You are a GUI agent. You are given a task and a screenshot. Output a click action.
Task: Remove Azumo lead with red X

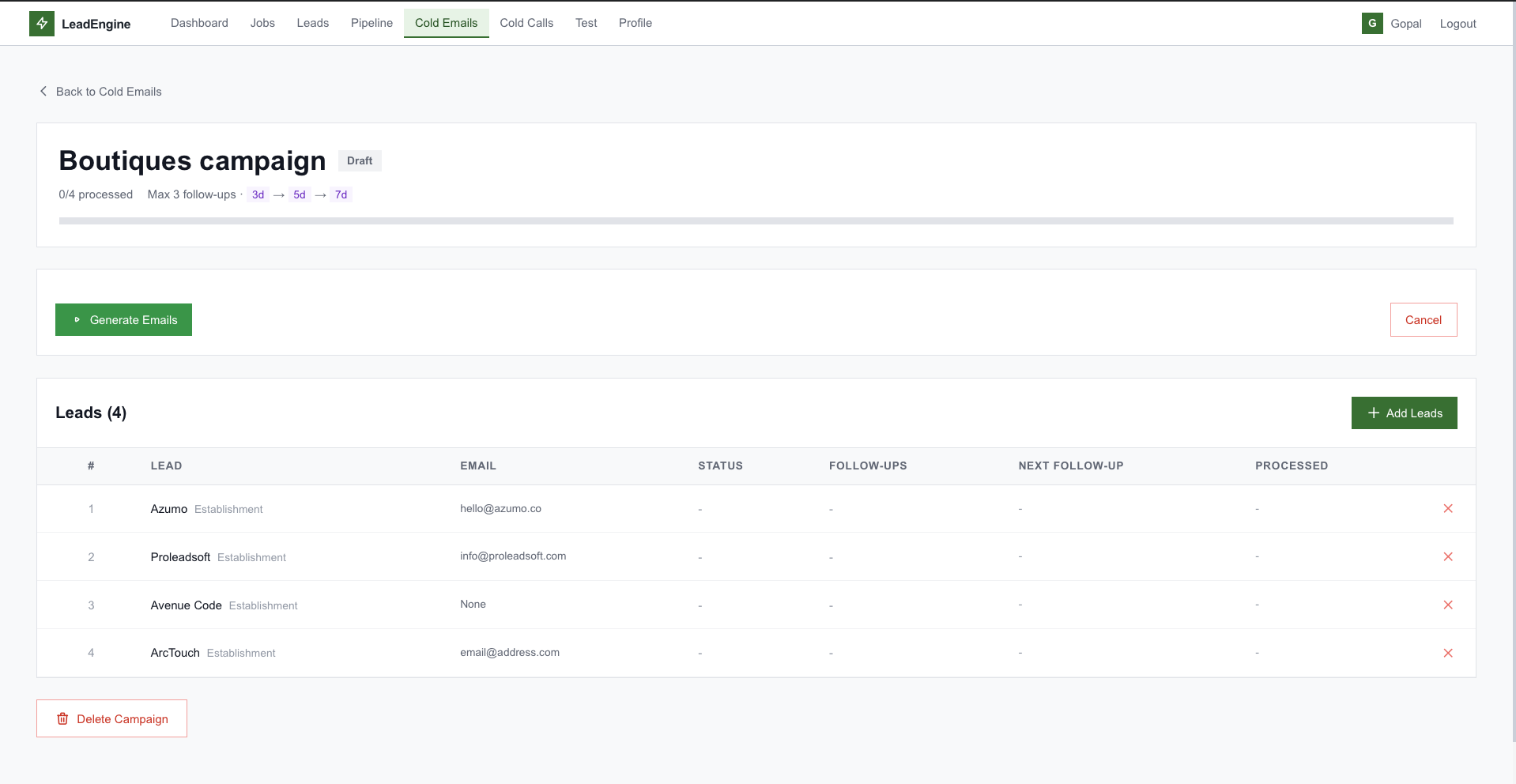pos(1447,509)
